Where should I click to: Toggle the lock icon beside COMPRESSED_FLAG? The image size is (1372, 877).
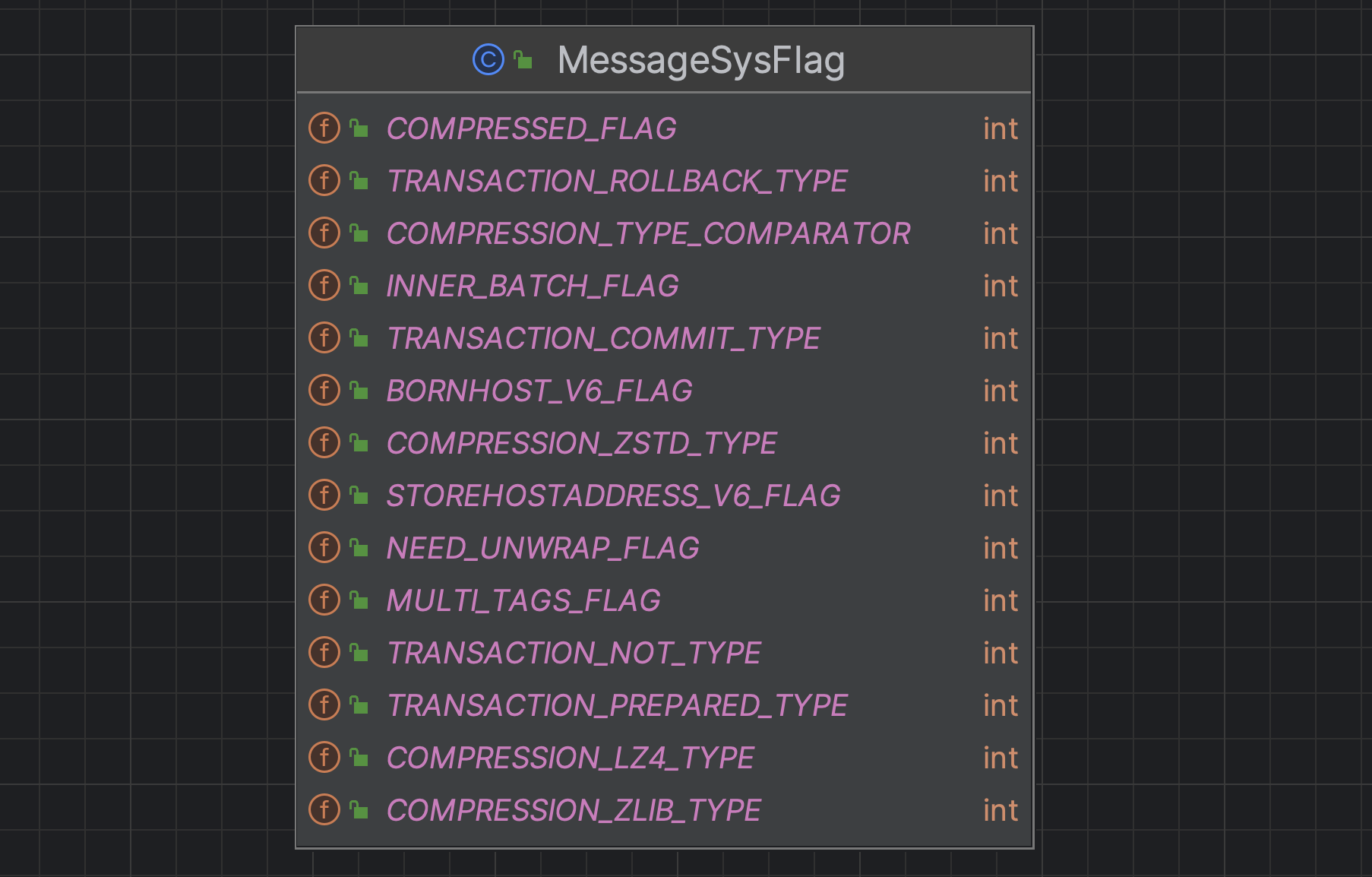click(357, 127)
